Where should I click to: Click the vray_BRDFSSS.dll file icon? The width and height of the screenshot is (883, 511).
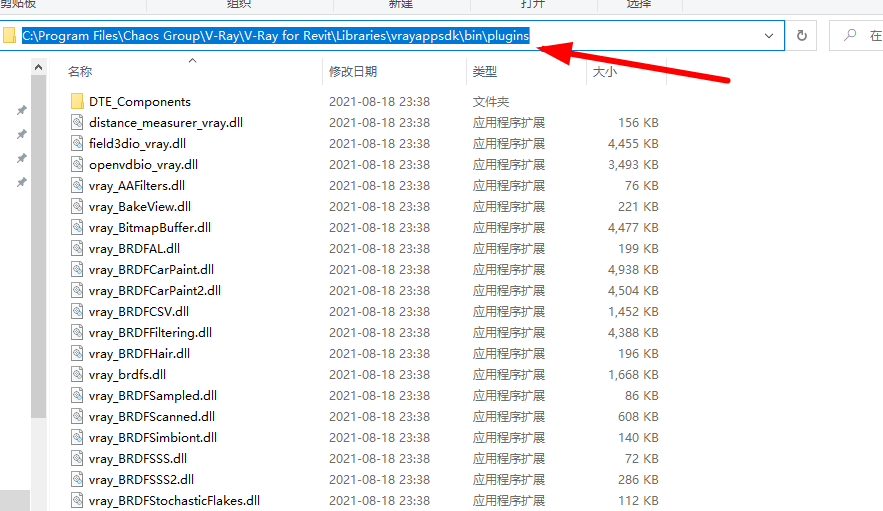pyautogui.click(x=78, y=459)
